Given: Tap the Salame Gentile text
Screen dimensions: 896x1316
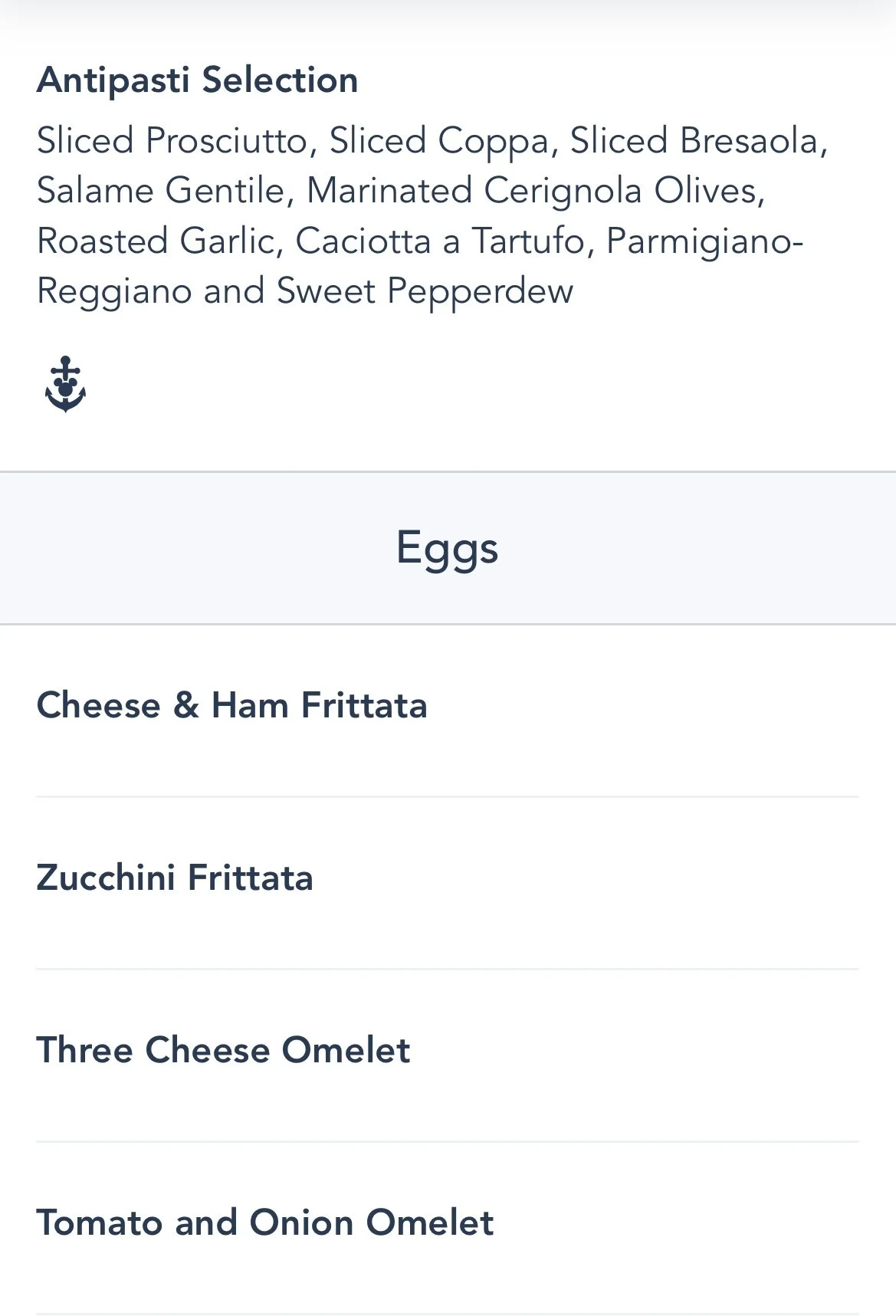Looking at the screenshot, I should 161,191.
